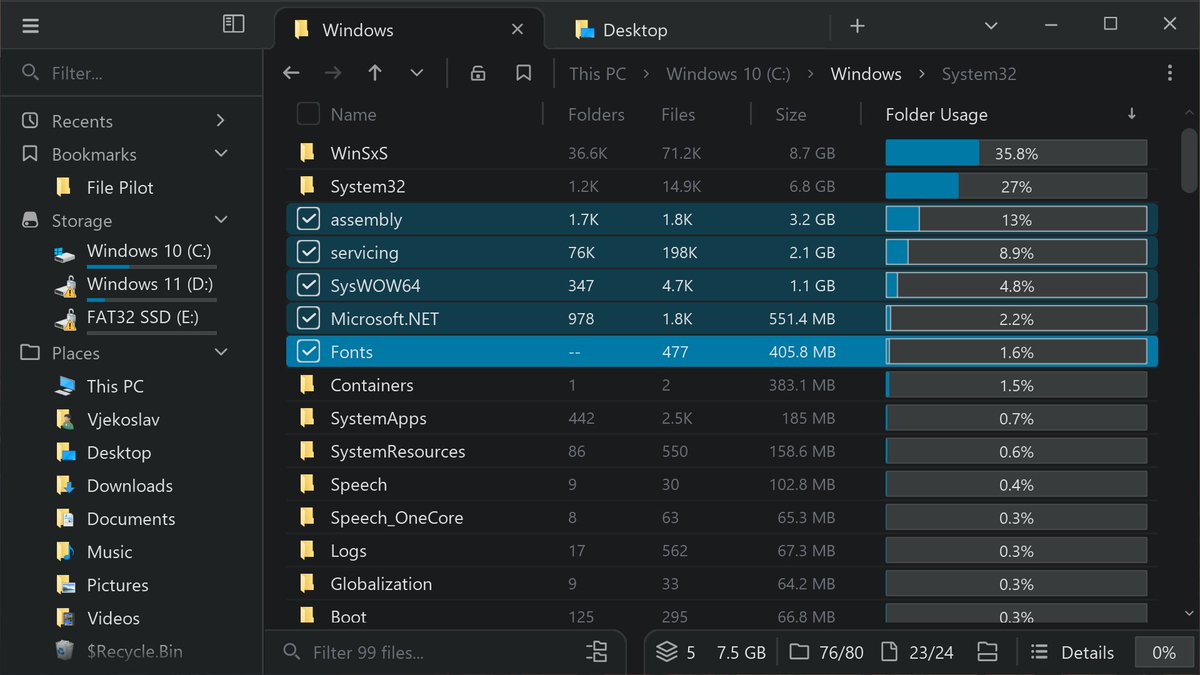The image size is (1200, 675).
Task: Sort by the Size column header
Action: click(790, 114)
